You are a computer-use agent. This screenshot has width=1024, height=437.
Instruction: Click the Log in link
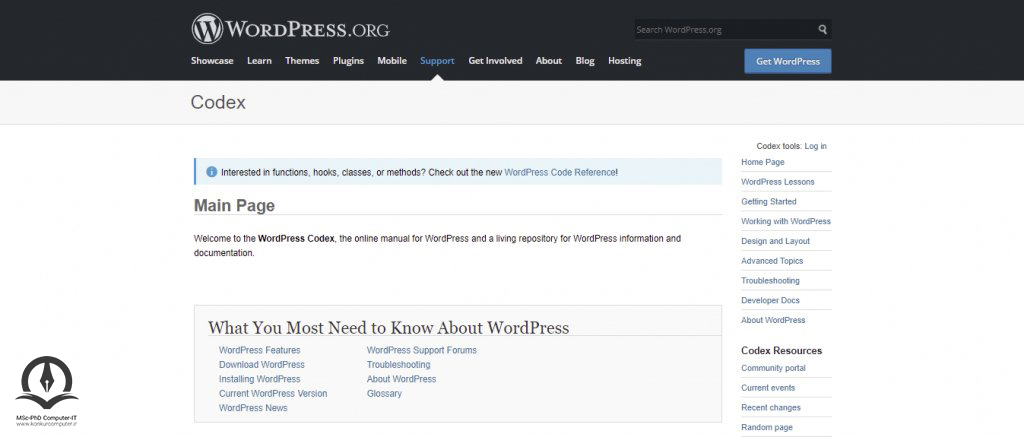coord(815,146)
